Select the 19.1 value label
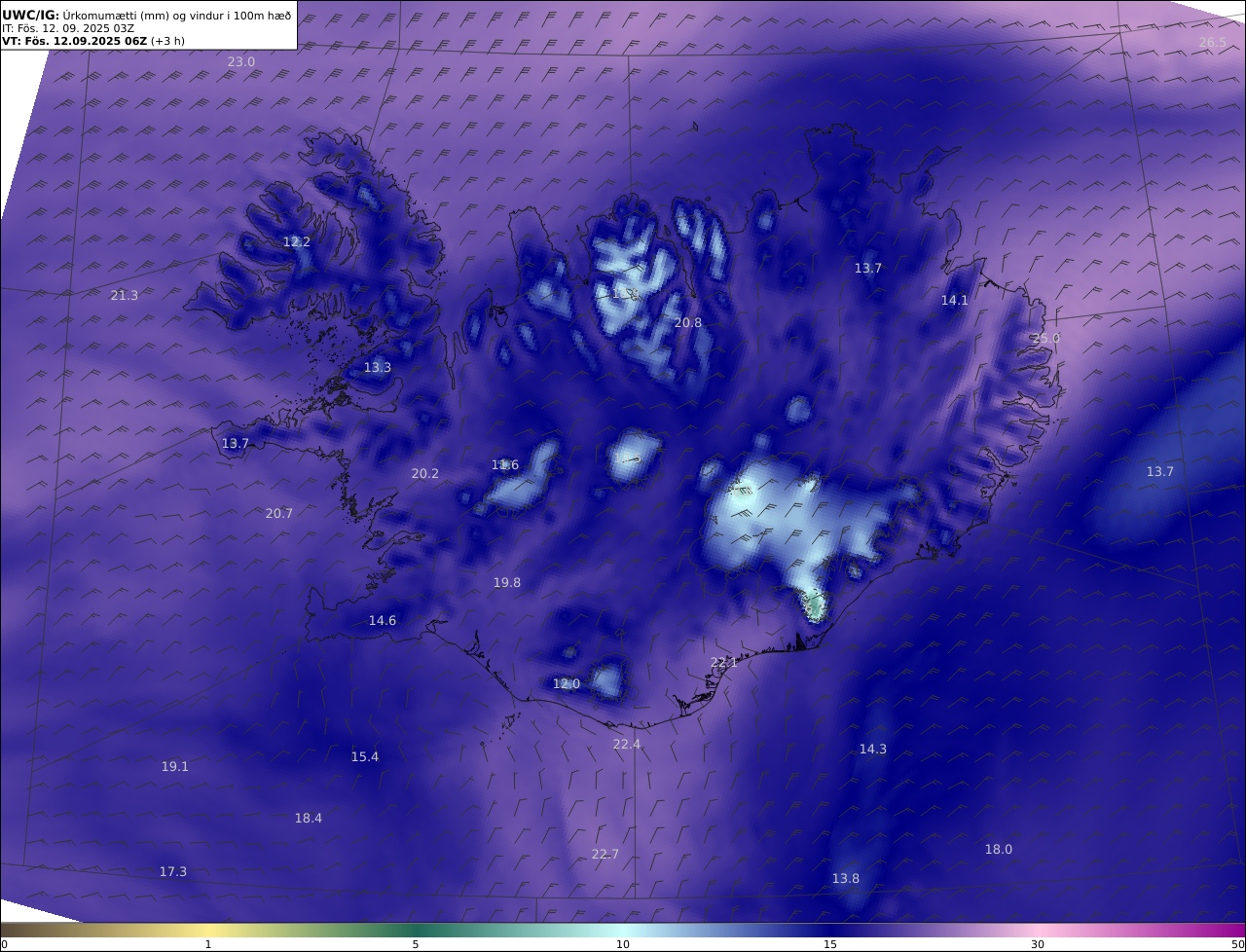This screenshot has height=952, width=1246. [x=175, y=767]
